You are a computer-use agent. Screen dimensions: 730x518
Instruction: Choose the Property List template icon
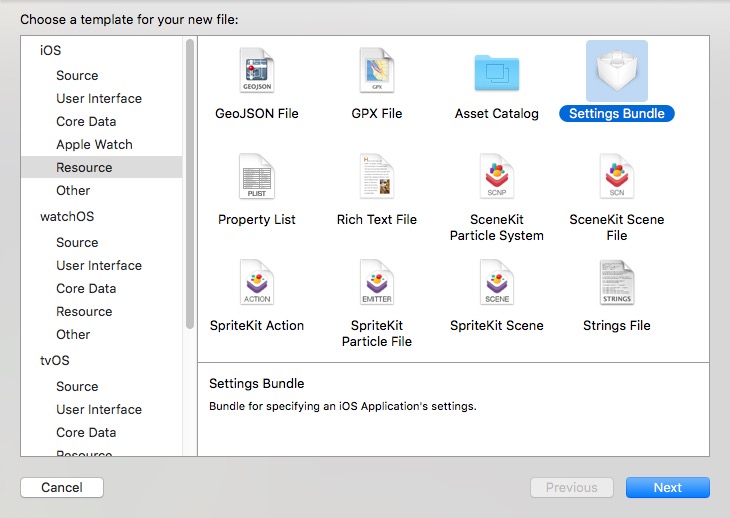(x=257, y=177)
